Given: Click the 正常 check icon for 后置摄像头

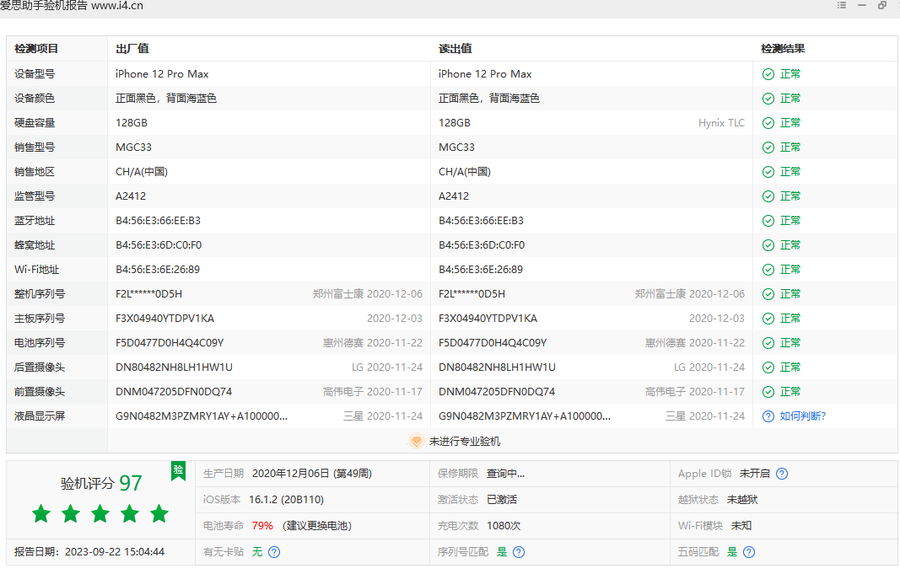Looking at the screenshot, I should pyautogui.click(x=768, y=367).
